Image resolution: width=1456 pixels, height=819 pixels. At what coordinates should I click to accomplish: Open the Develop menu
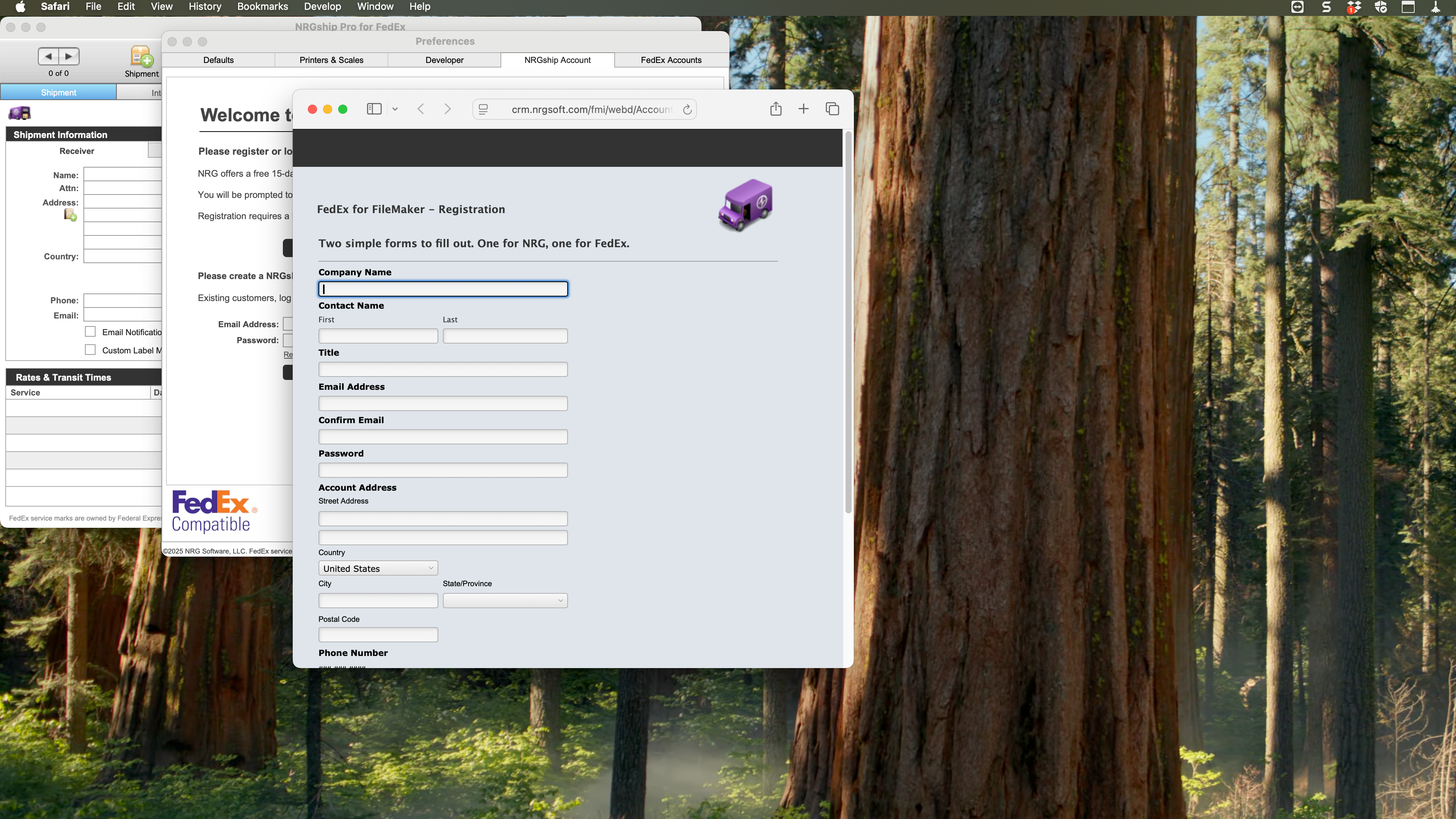pos(322,7)
